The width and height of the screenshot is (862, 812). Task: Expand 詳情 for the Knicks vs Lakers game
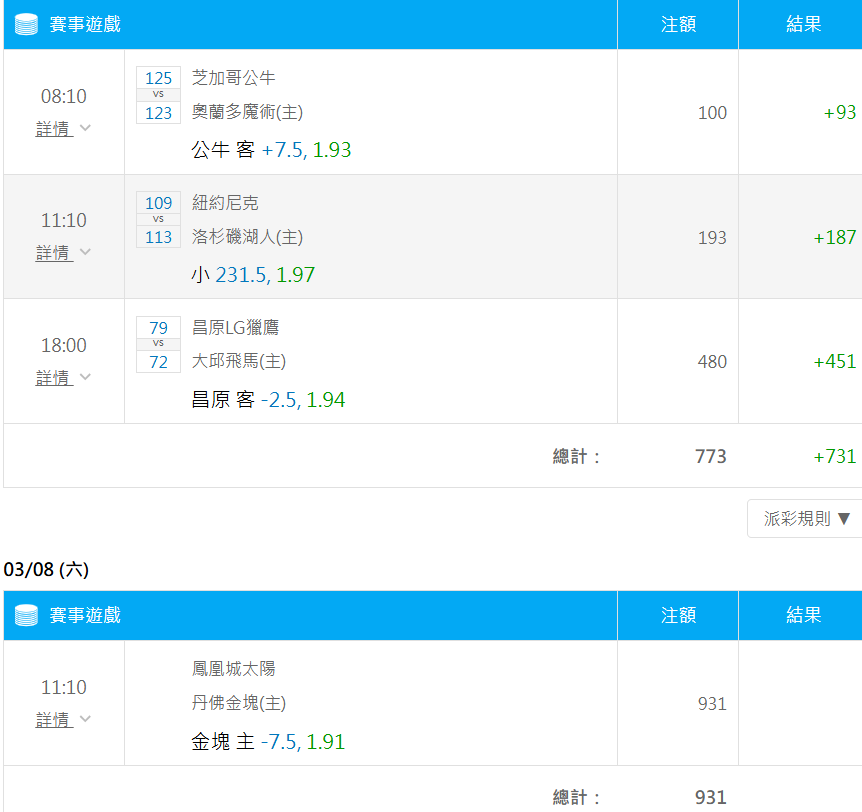(x=54, y=253)
